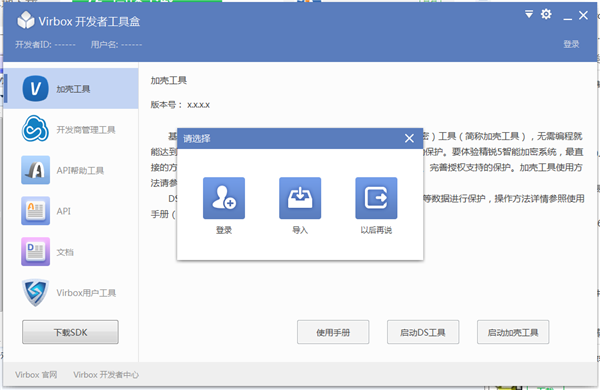Minimize the Virbox developer toolbox window
This screenshot has height=390, width=600.
(x=567, y=19)
